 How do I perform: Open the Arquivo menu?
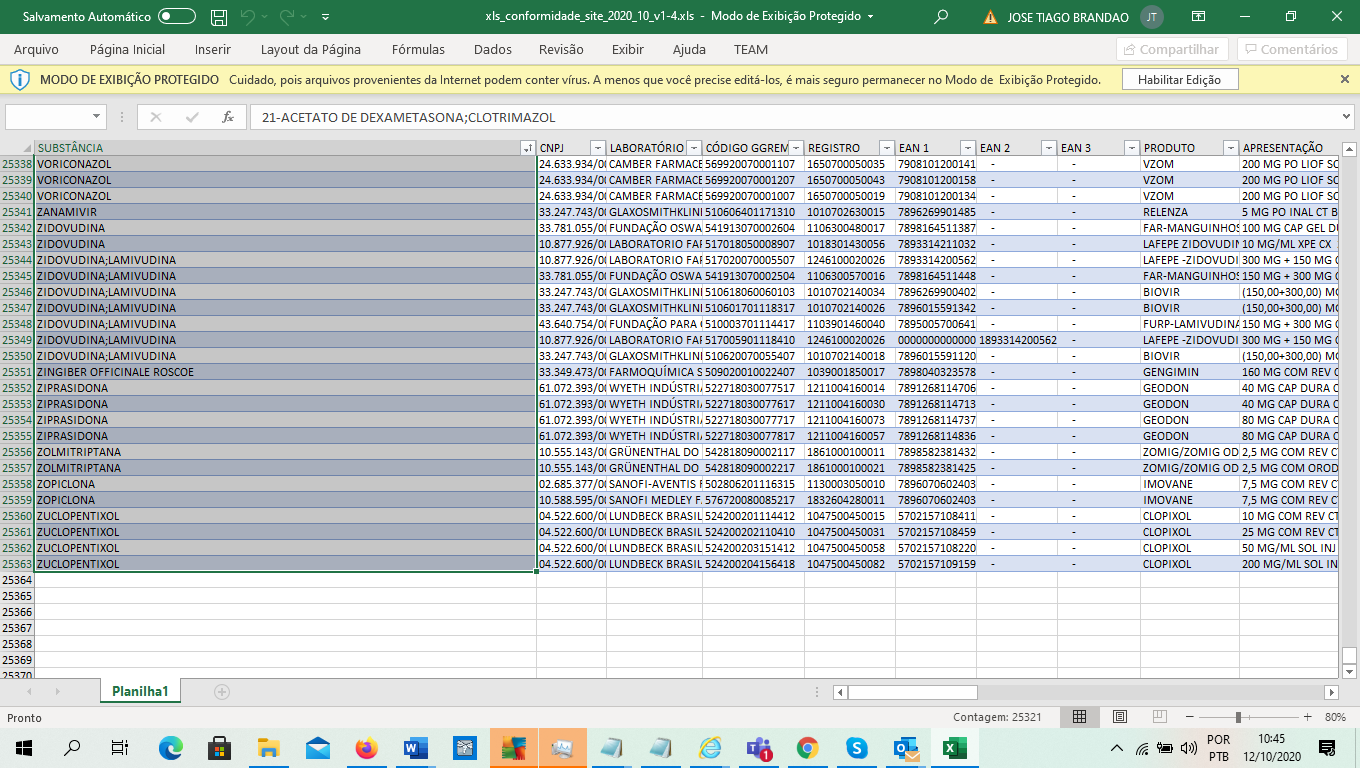pos(36,49)
